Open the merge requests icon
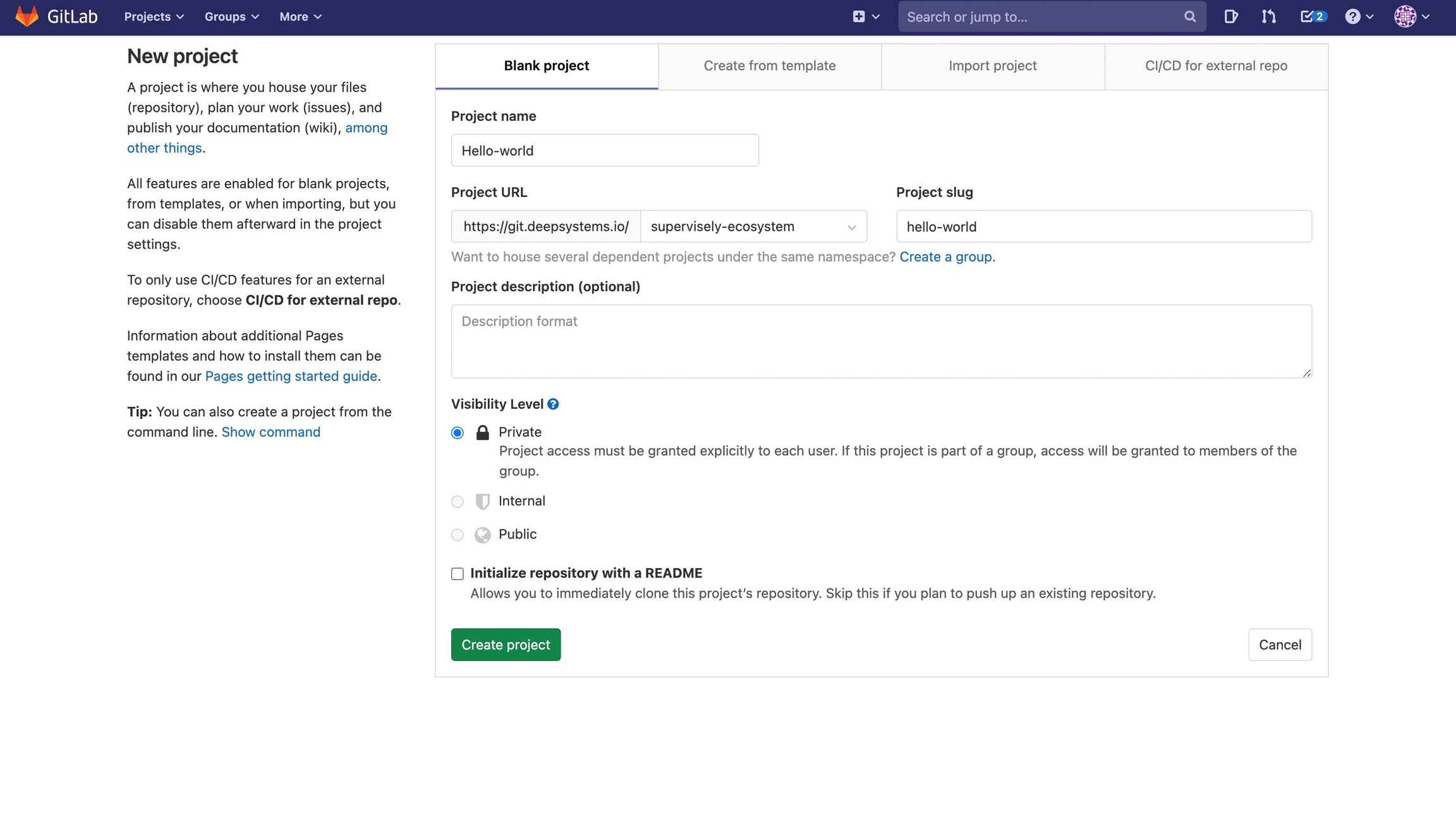 1268,16
